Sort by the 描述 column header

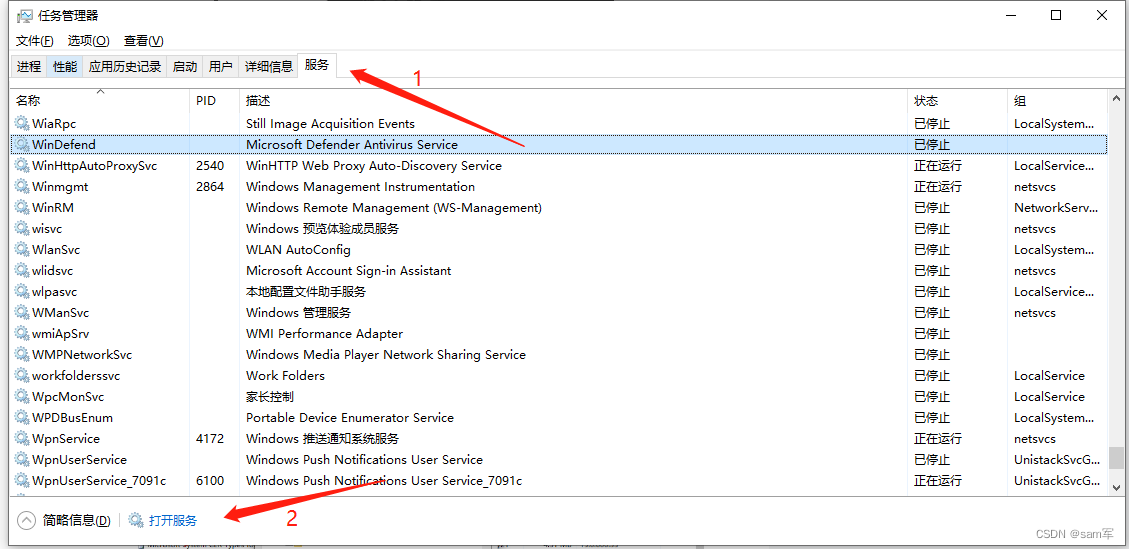[x=573, y=101]
